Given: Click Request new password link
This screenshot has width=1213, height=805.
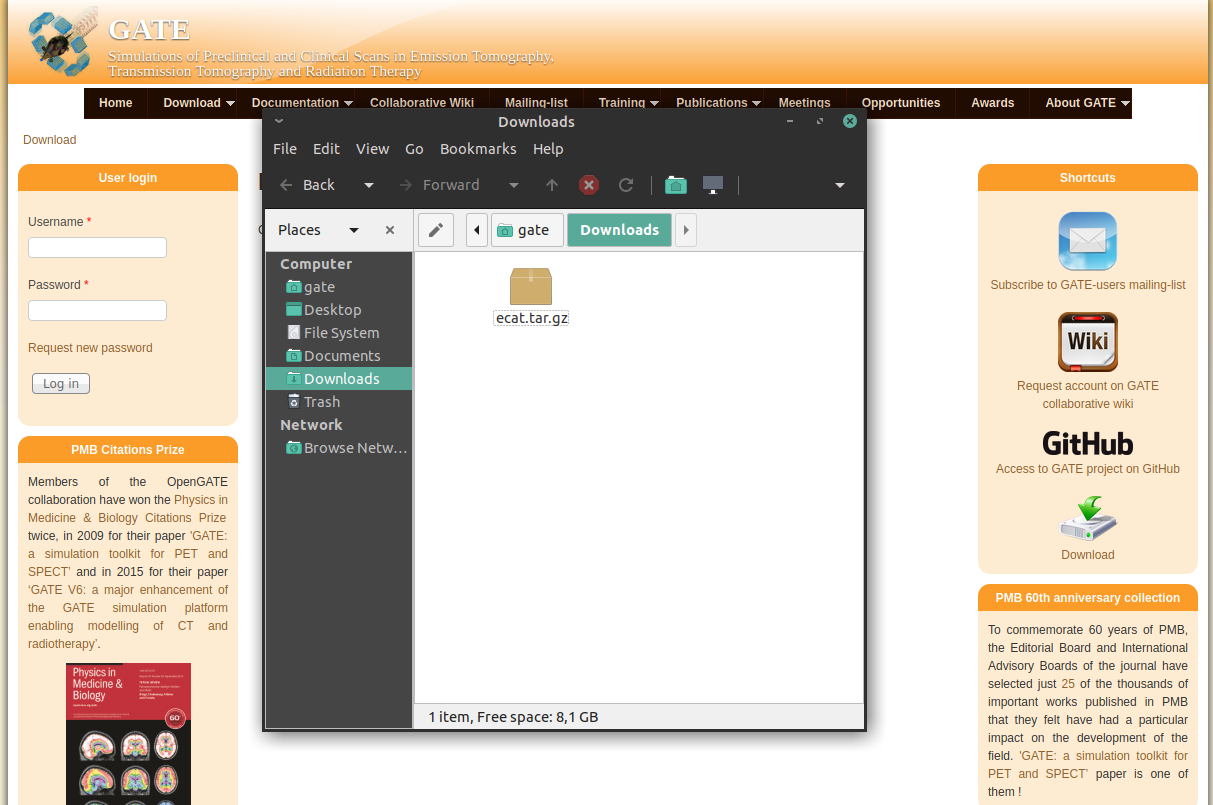Looking at the screenshot, I should (x=90, y=348).
